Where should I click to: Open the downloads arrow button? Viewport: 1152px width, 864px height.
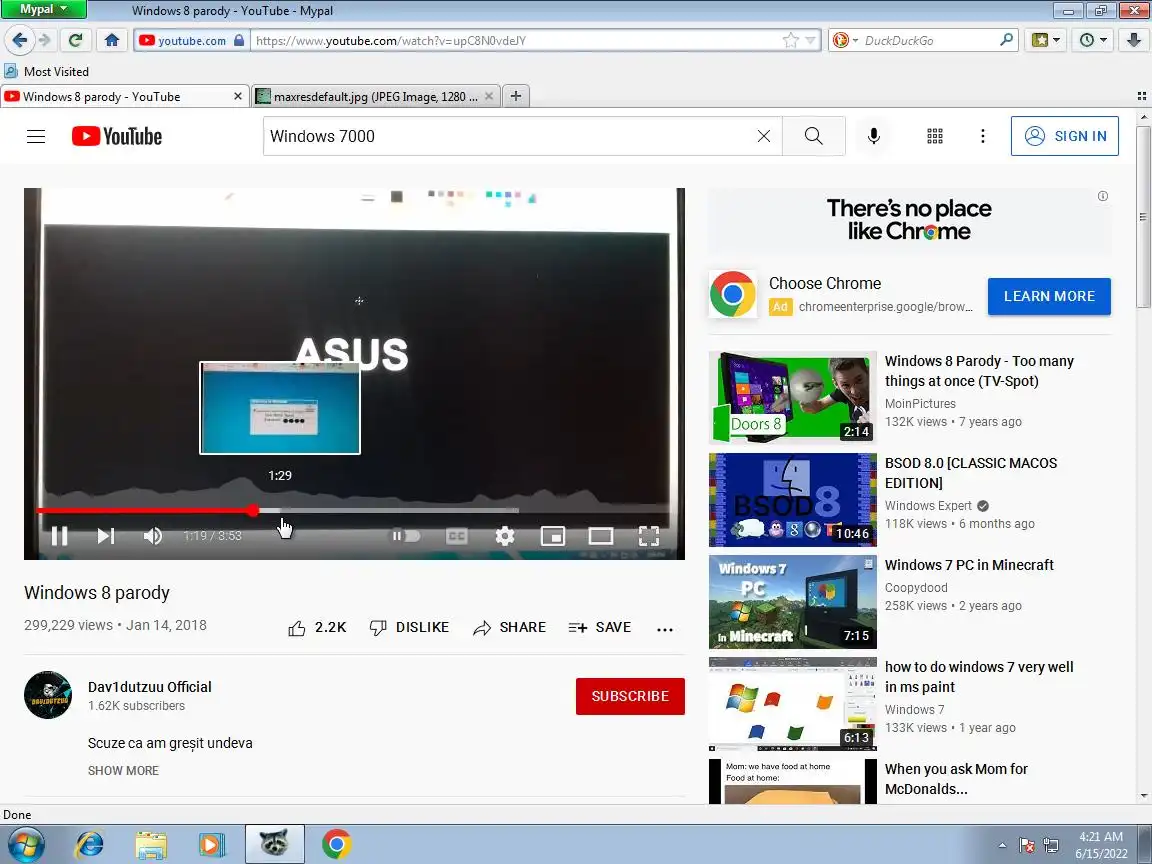coord(1134,40)
